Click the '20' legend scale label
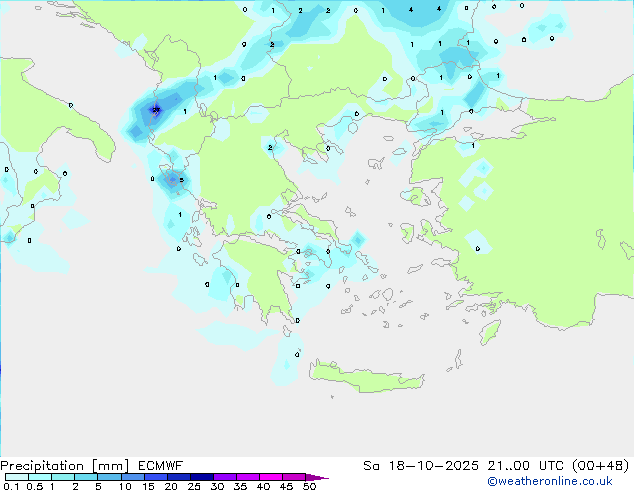The height and width of the screenshot is (490, 634). click(171, 486)
